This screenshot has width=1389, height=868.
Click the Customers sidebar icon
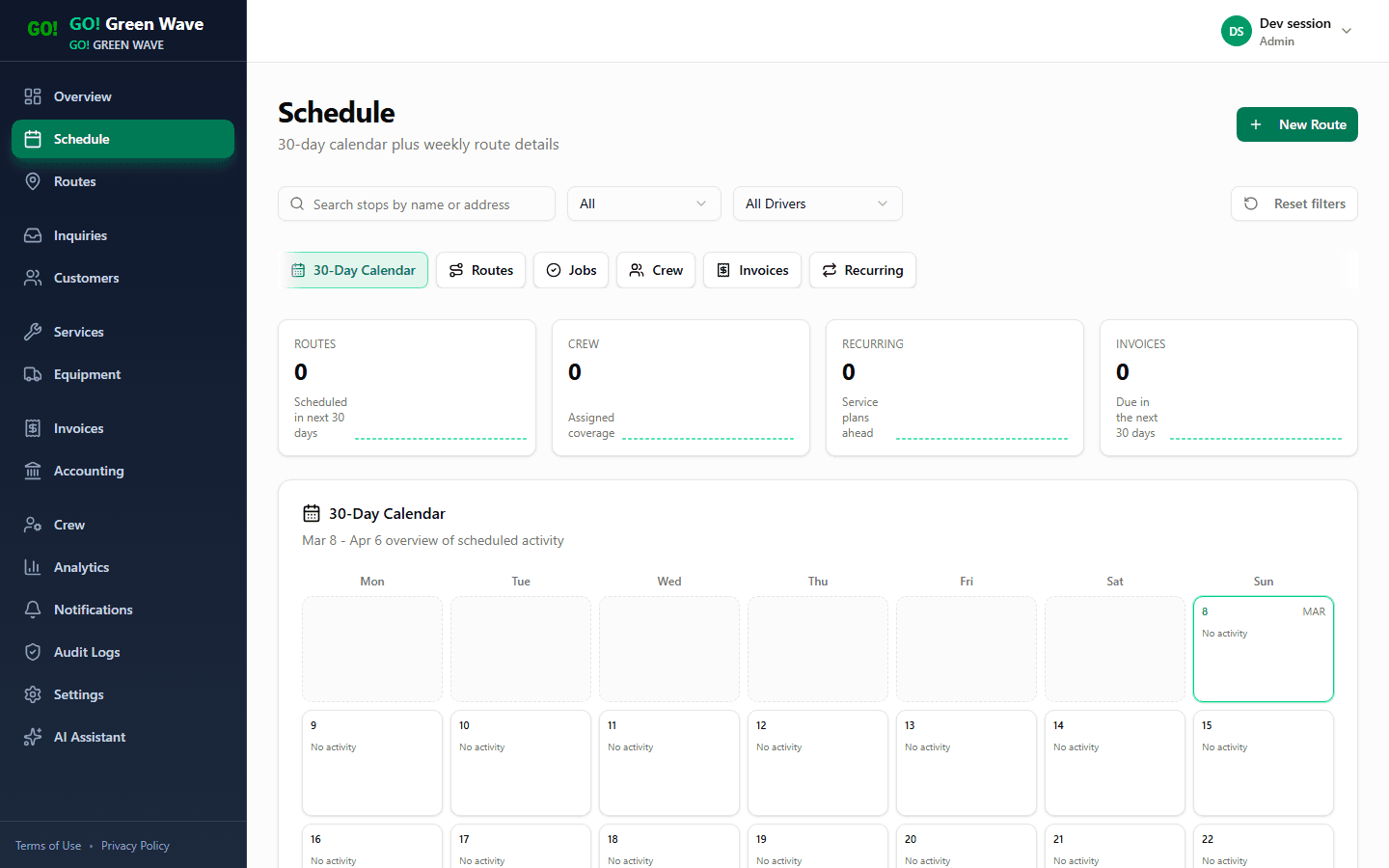(33, 278)
